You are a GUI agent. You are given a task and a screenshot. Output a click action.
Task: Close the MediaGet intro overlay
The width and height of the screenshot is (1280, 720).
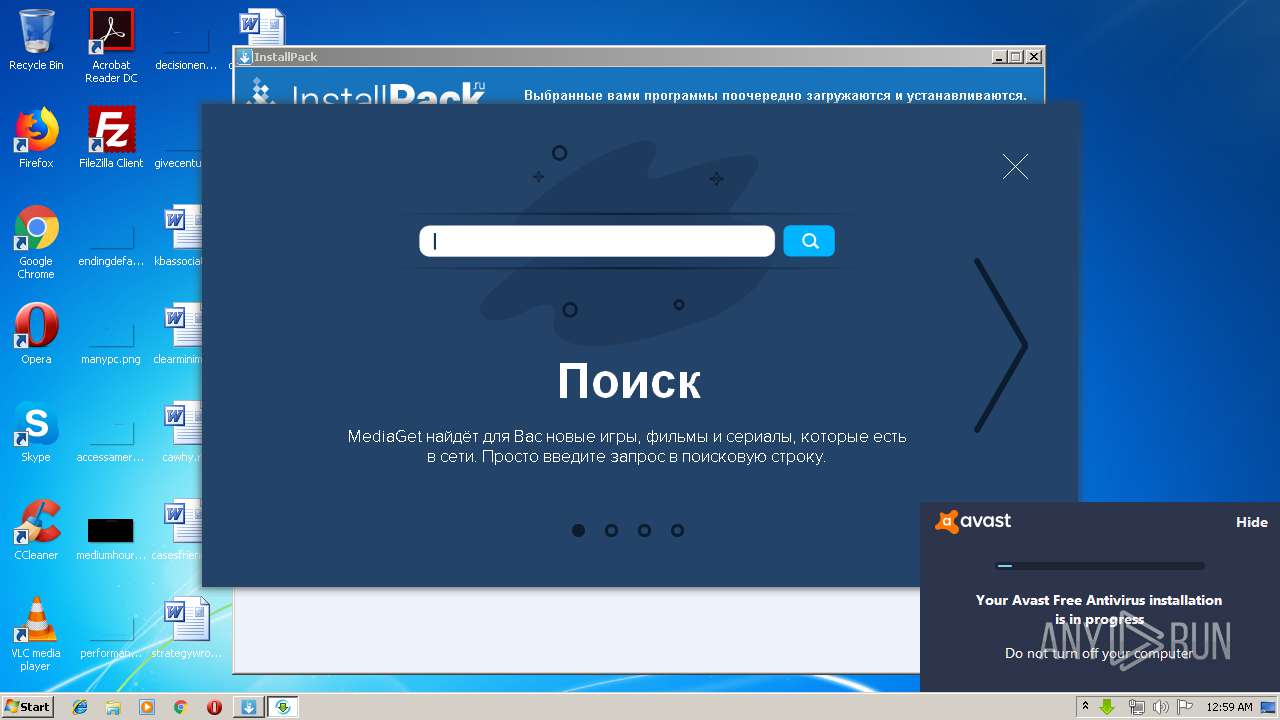point(1015,167)
